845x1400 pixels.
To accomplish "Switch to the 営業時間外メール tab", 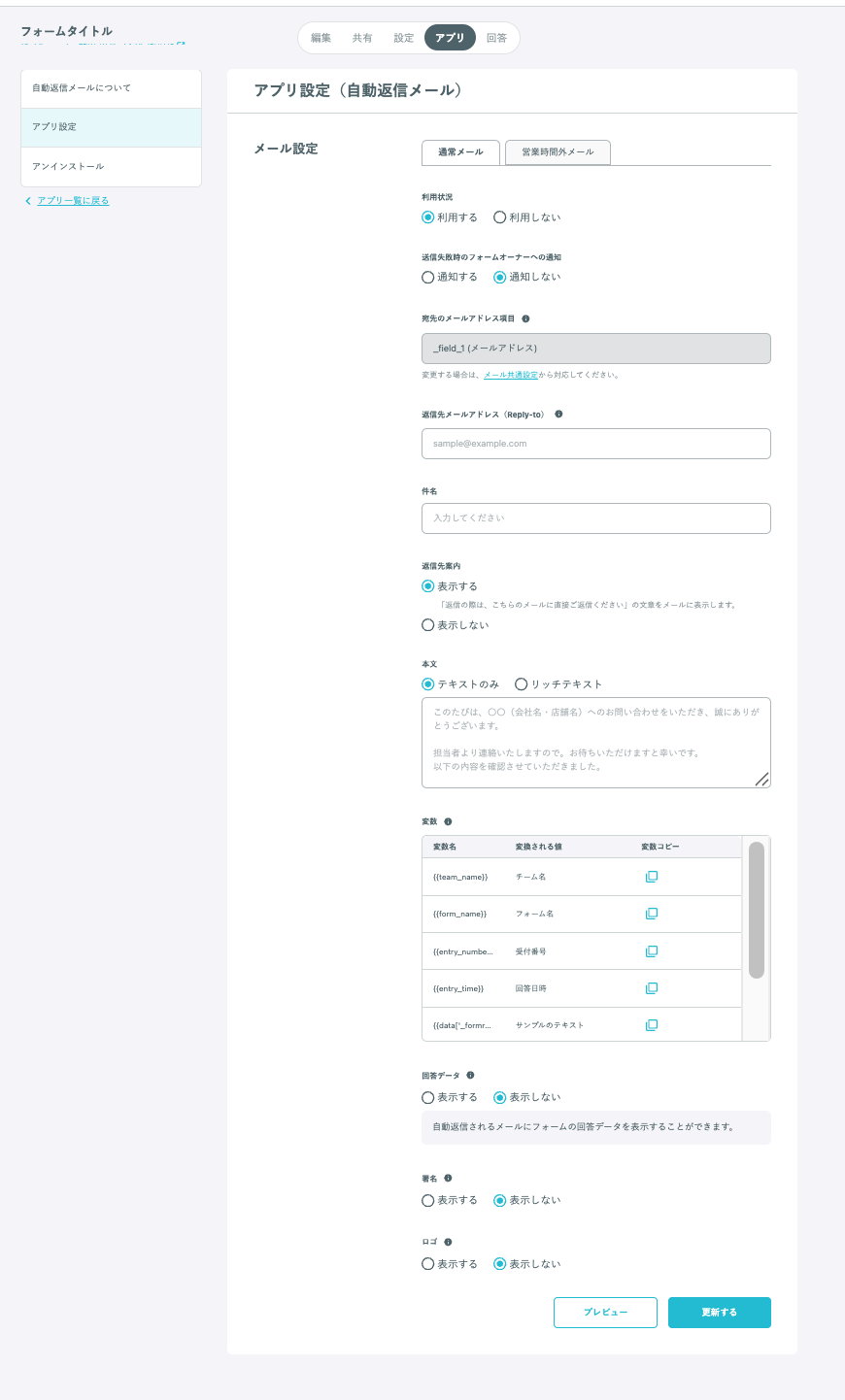I will [x=558, y=152].
